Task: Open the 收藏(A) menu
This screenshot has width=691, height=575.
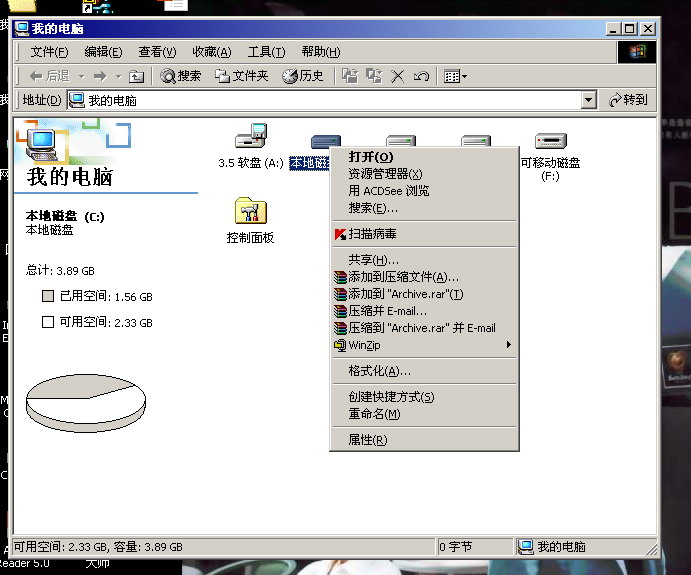Action: (212, 52)
